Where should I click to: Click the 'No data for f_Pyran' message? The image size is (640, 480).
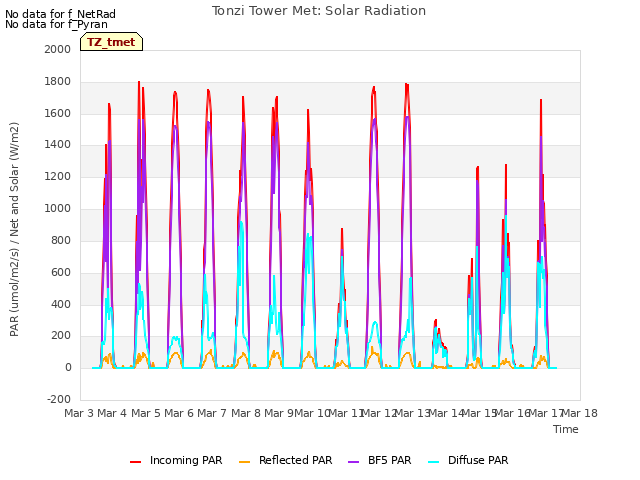56,24
